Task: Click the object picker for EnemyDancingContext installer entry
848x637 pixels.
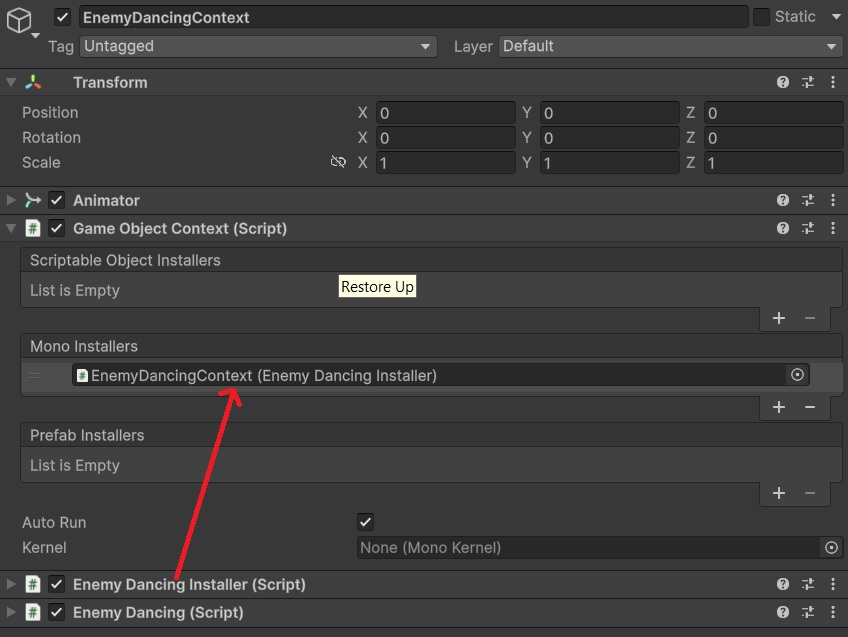Action: (797, 375)
